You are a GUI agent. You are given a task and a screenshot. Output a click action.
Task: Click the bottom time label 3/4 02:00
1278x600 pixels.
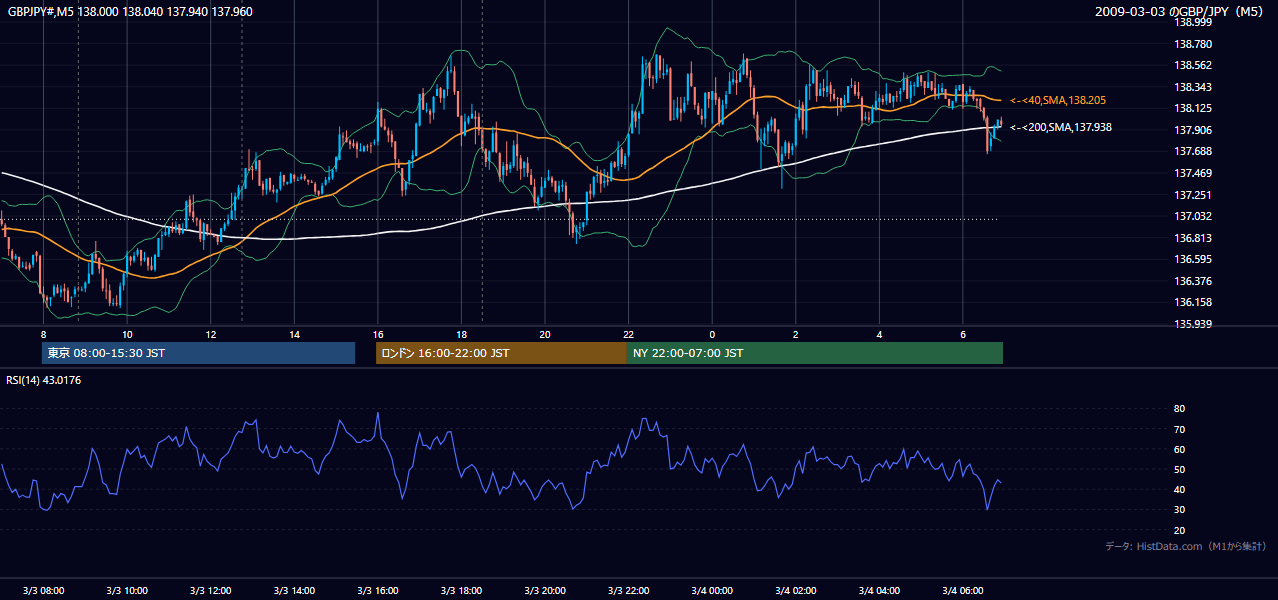pos(796,590)
